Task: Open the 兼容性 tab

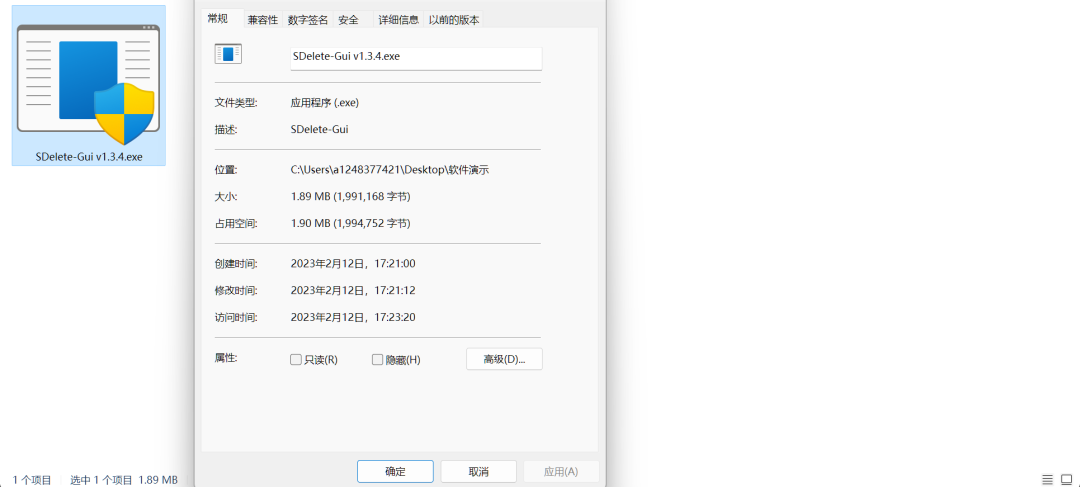Action: (263, 20)
